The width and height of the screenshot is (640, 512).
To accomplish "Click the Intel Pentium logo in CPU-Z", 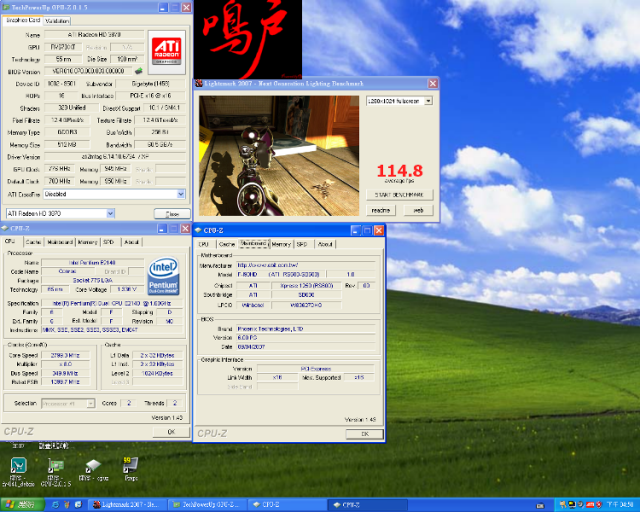I will (x=163, y=276).
